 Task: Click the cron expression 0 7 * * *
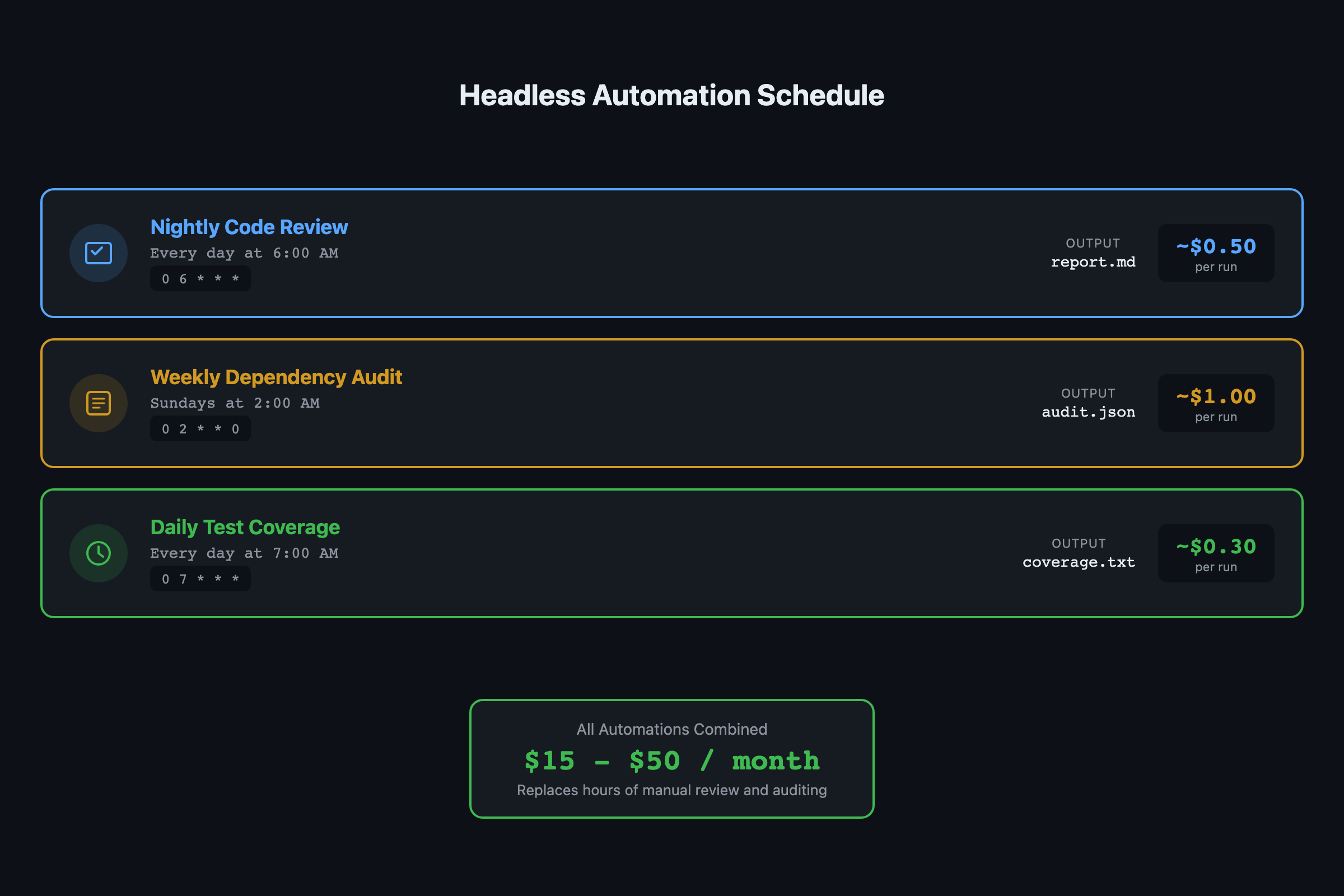click(x=200, y=579)
